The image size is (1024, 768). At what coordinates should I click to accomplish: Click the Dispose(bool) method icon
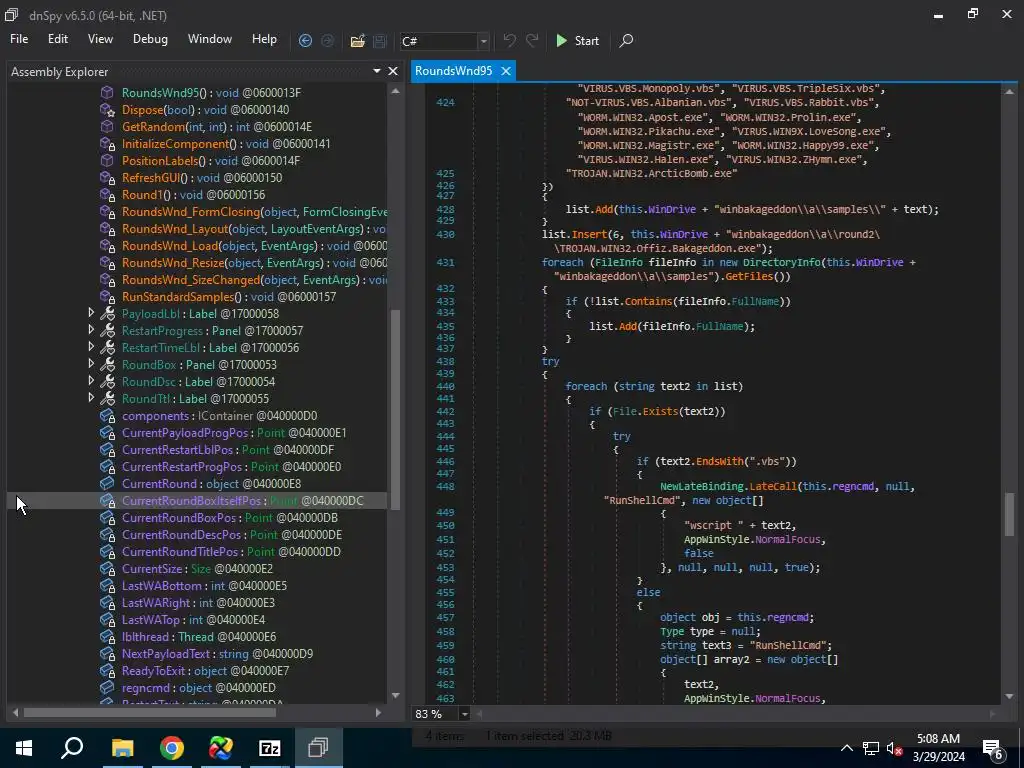click(x=107, y=110)
